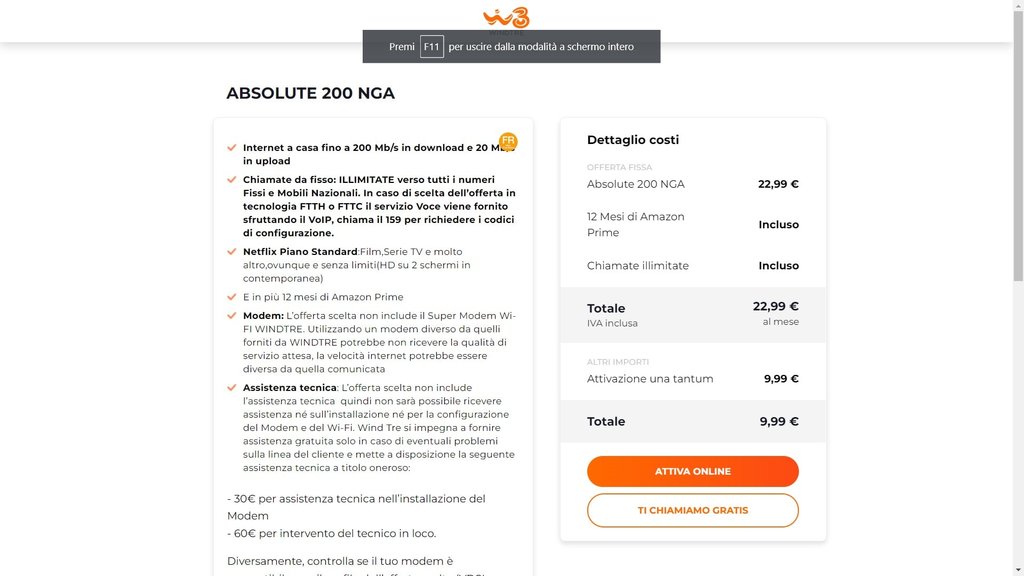Screen dimensions: 1024x576
Task: Click the checkmark next to Chiamate da fisso
Action: [232, 180]
